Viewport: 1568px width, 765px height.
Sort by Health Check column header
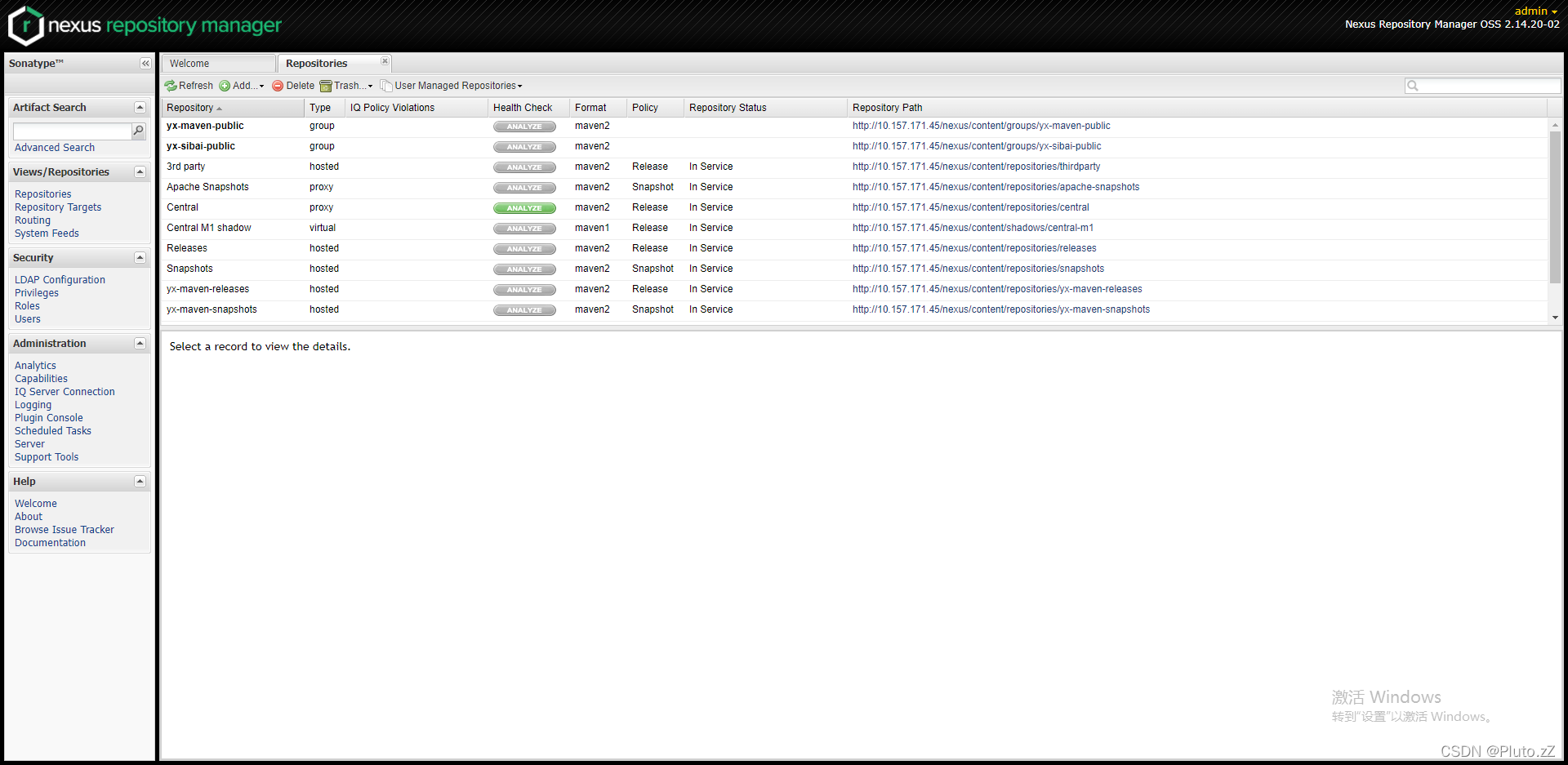[528, 108]
